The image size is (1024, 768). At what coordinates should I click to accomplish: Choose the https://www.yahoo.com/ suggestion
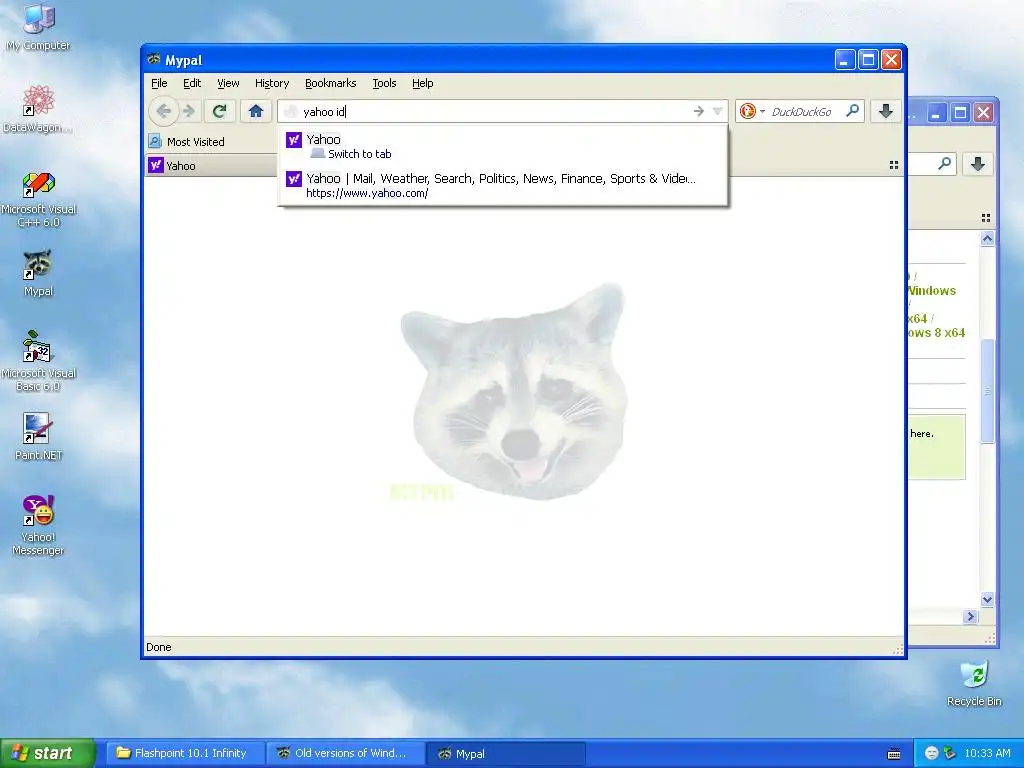(x=503, y=185)
